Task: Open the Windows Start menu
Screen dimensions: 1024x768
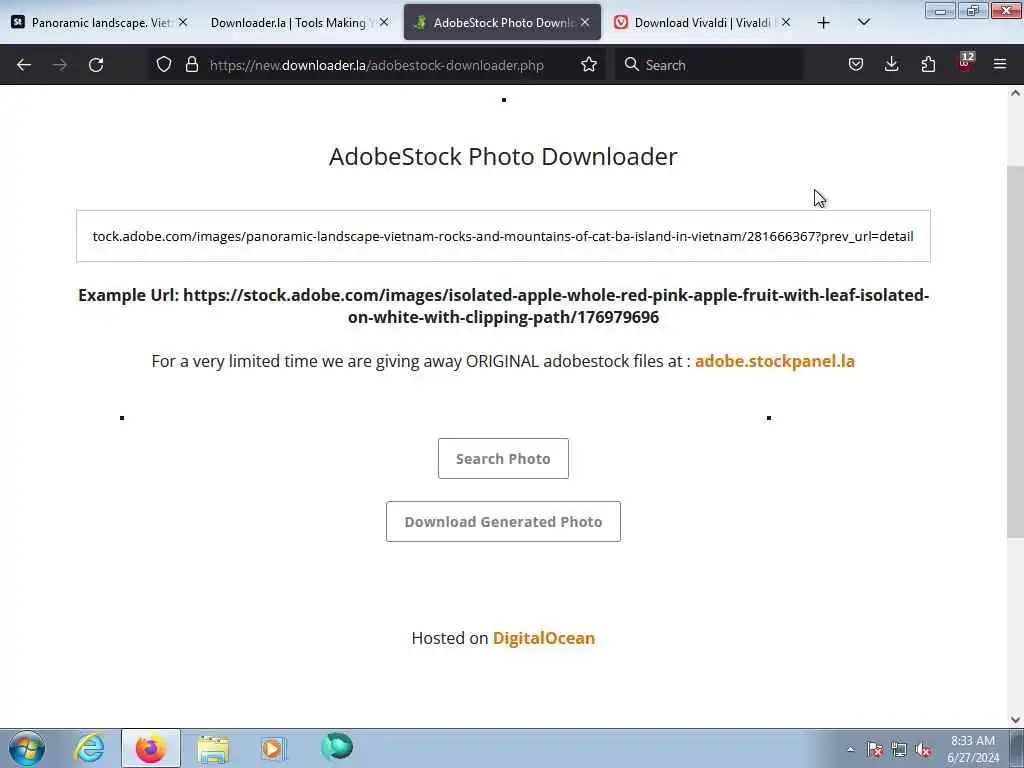Action: (27, 748)
